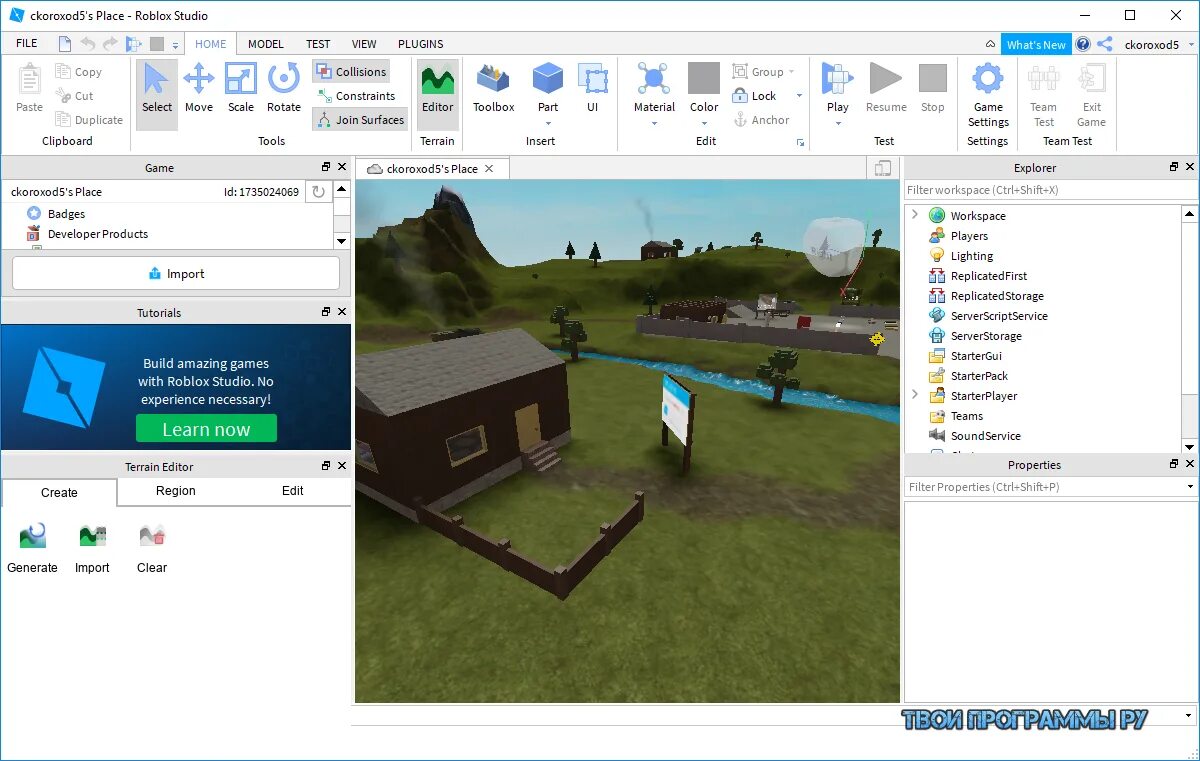The height and width of the screenshot is (761, 1200).
Task: Switch to the MODEL ribbon tab
Action: pos(266,44)
